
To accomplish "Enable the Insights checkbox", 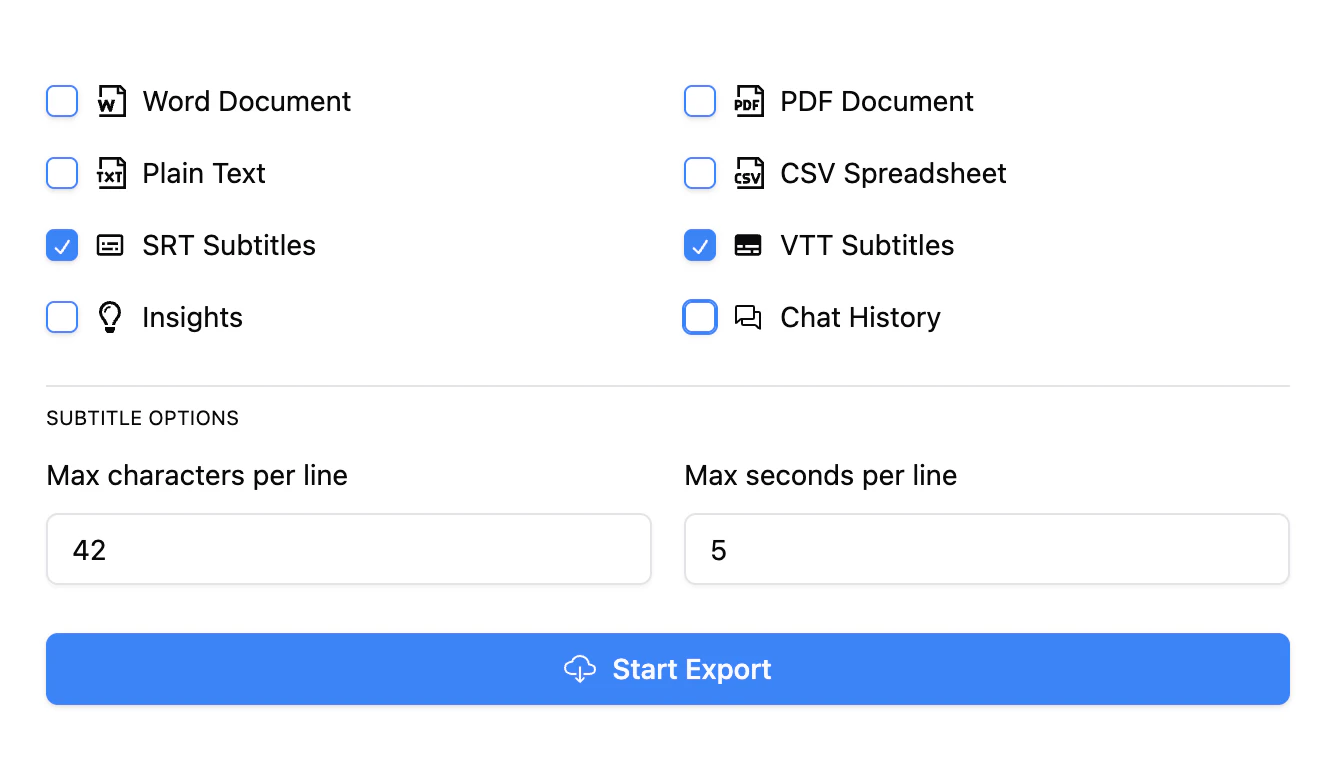I will tap(62, 317).
